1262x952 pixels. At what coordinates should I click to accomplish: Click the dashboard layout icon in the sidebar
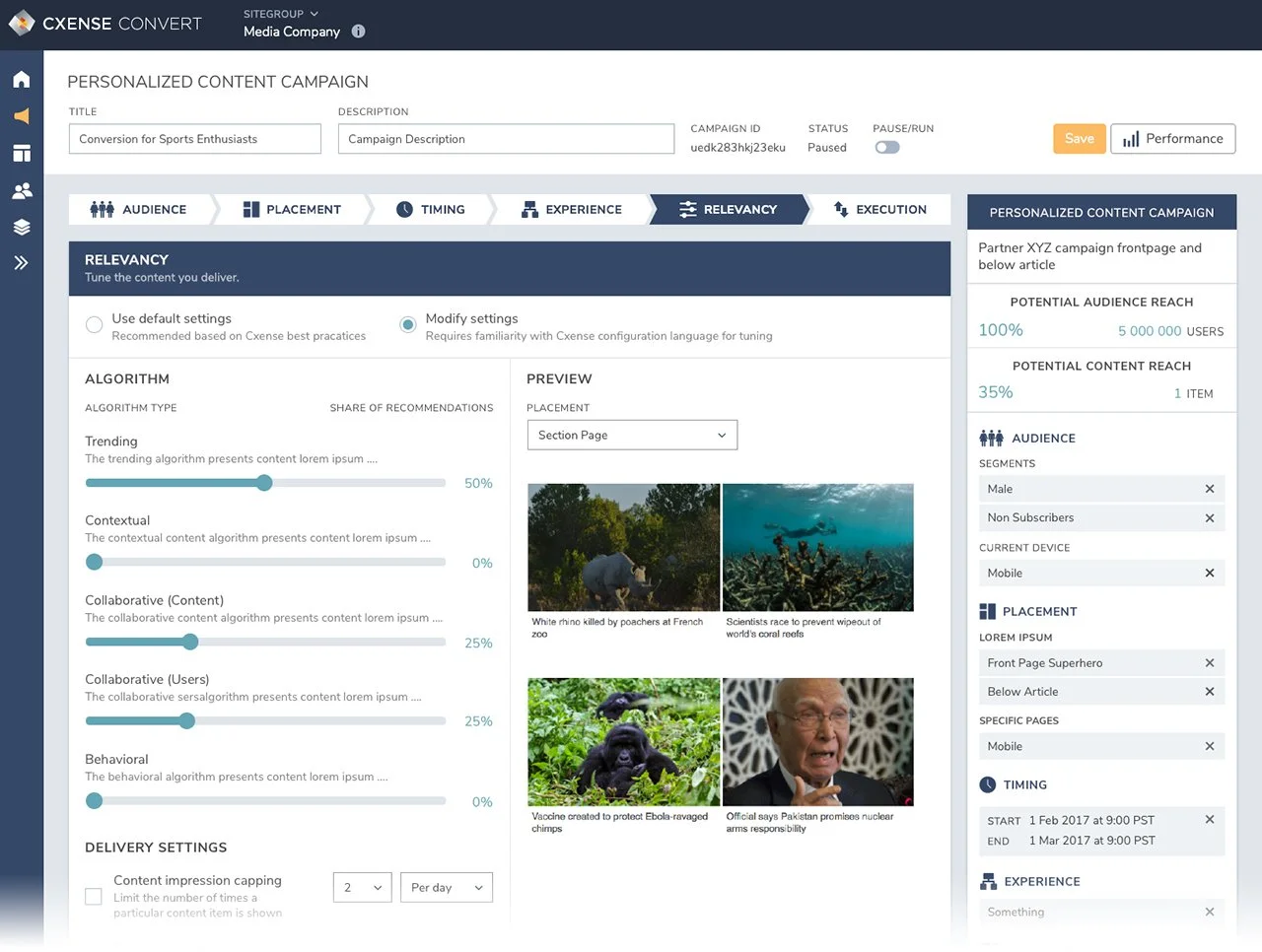22,153
